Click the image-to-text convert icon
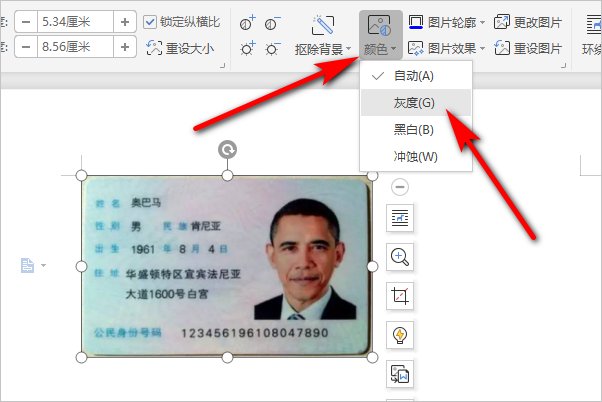This screenshot has width=602, height=402. tap(400, 374)
